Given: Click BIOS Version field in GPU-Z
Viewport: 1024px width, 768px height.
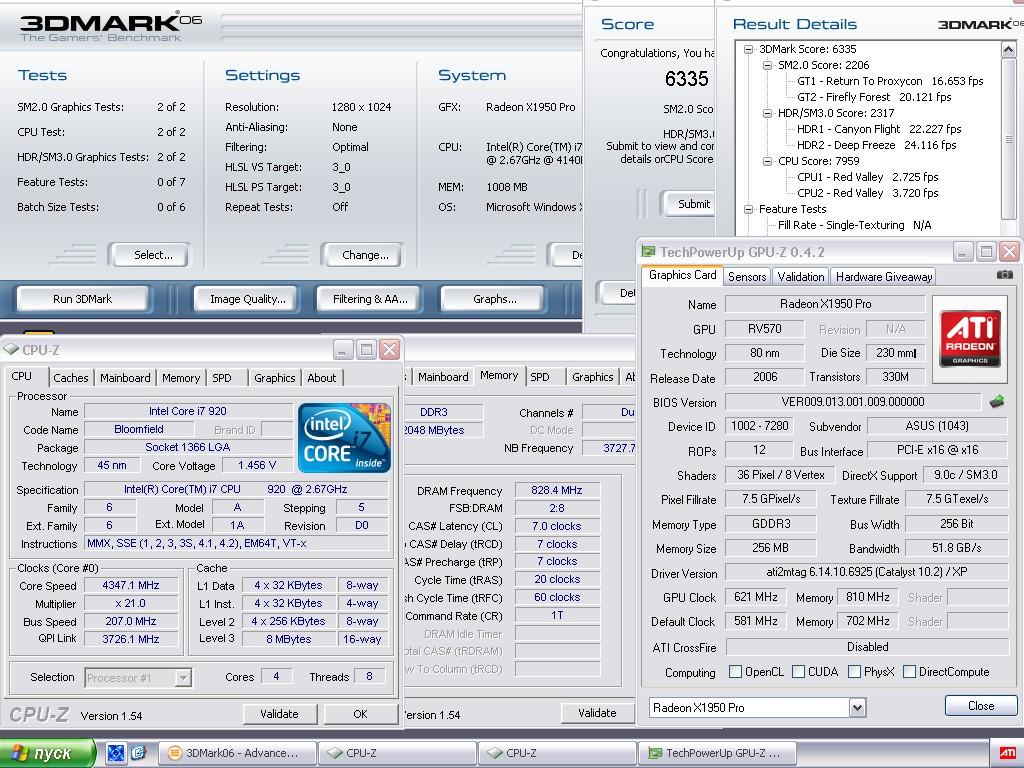Looking at the screenshot, I should click(853, 402).
